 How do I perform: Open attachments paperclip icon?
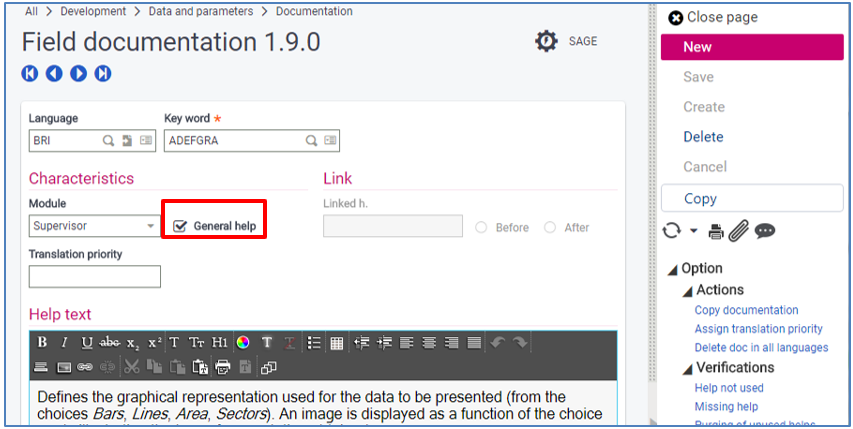tap(738, 231)
